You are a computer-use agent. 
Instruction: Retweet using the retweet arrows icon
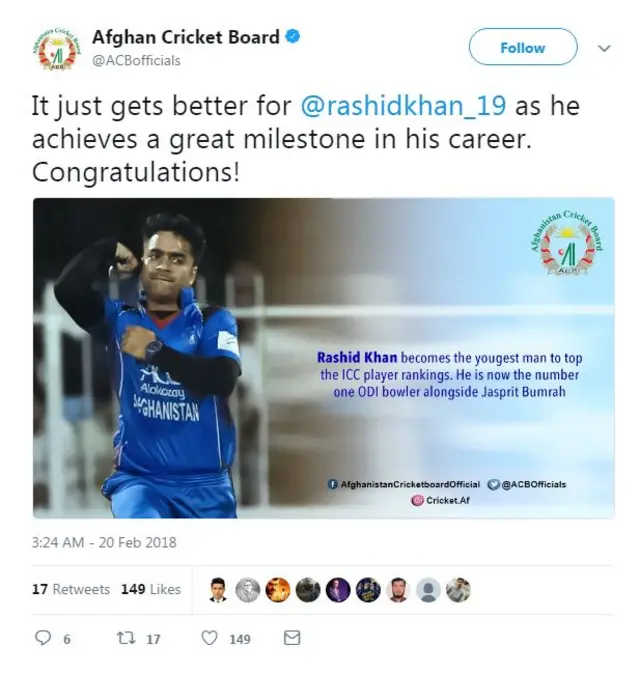(x=126, y=638)
